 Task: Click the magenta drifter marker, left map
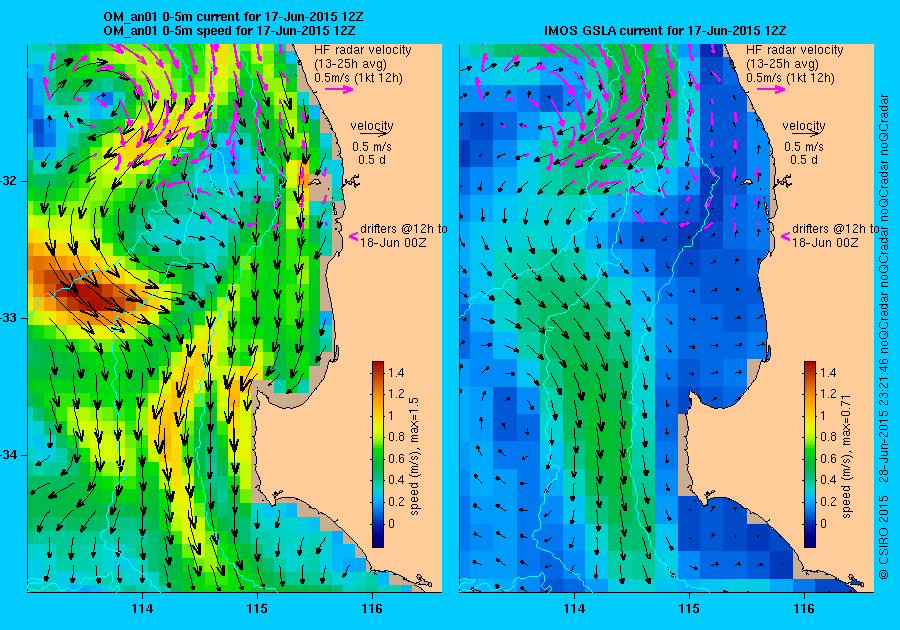coord(354,236)
